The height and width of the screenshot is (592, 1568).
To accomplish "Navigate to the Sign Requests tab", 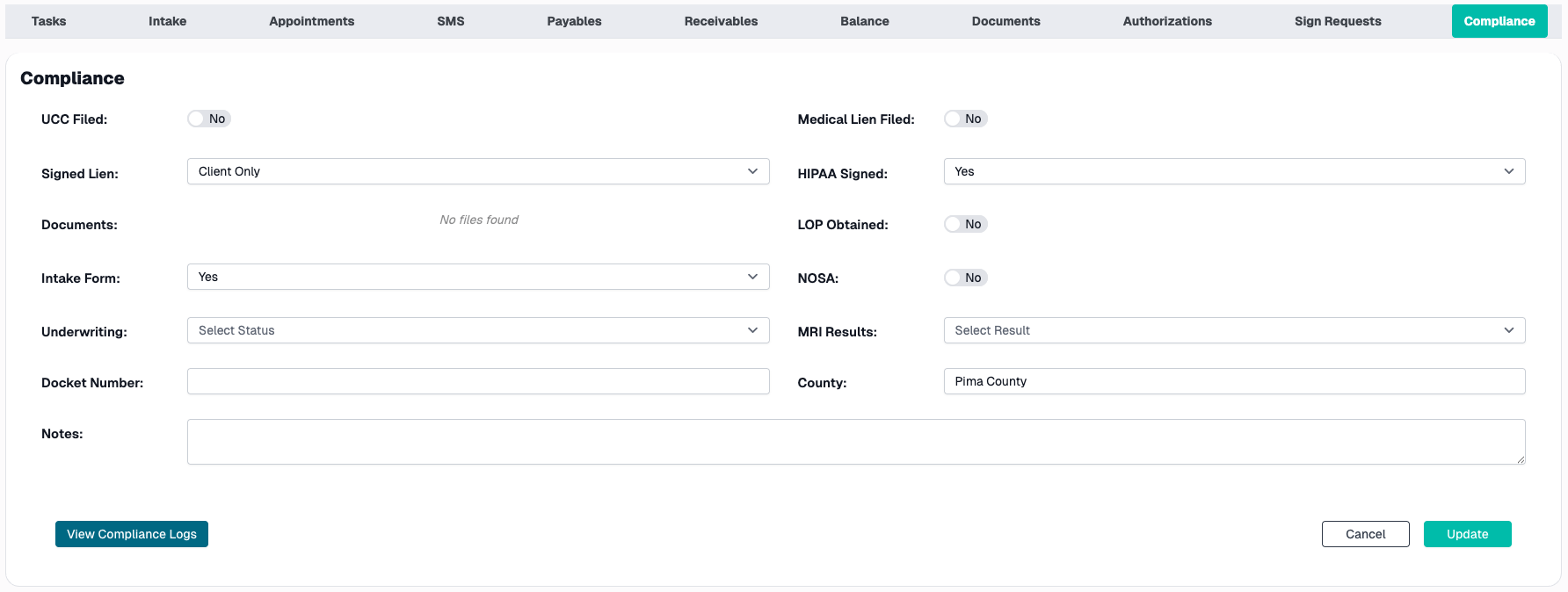I will point(1337,20).
